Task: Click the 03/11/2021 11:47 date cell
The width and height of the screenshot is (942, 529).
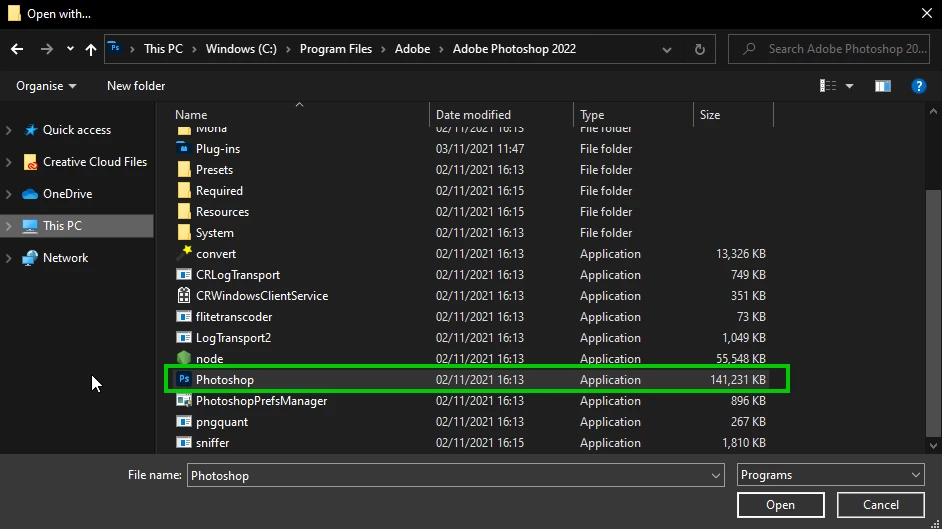Action: click(480, 148)
